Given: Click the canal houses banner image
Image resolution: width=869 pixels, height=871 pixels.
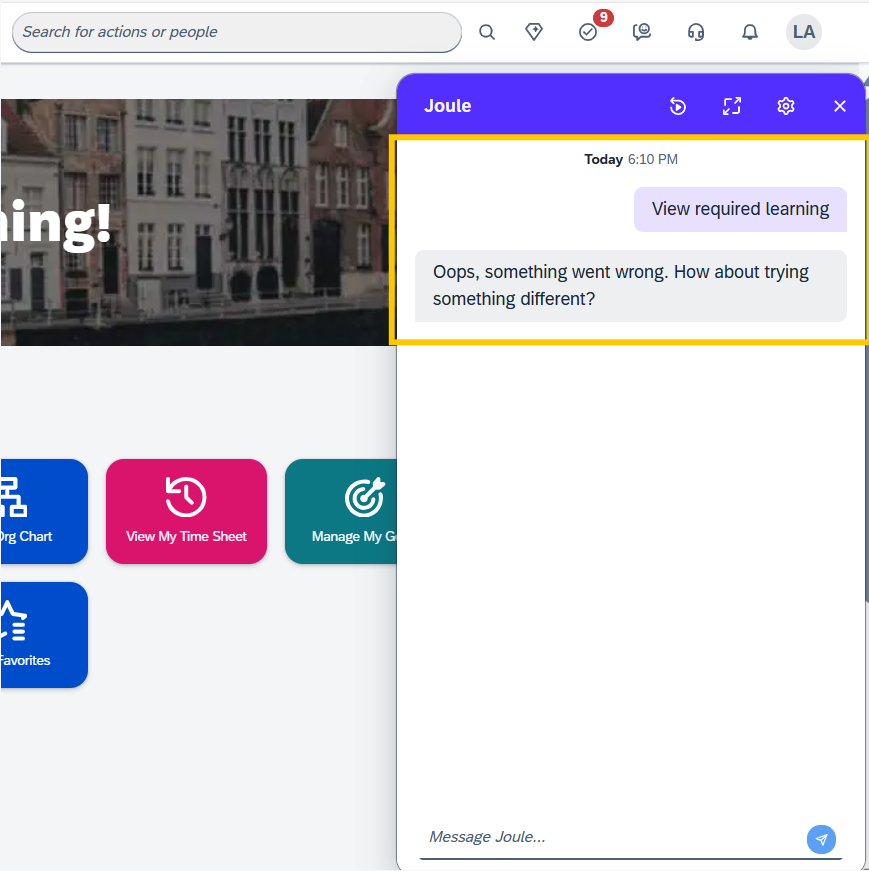Looking at the screenshot, I should click(198, 222).
